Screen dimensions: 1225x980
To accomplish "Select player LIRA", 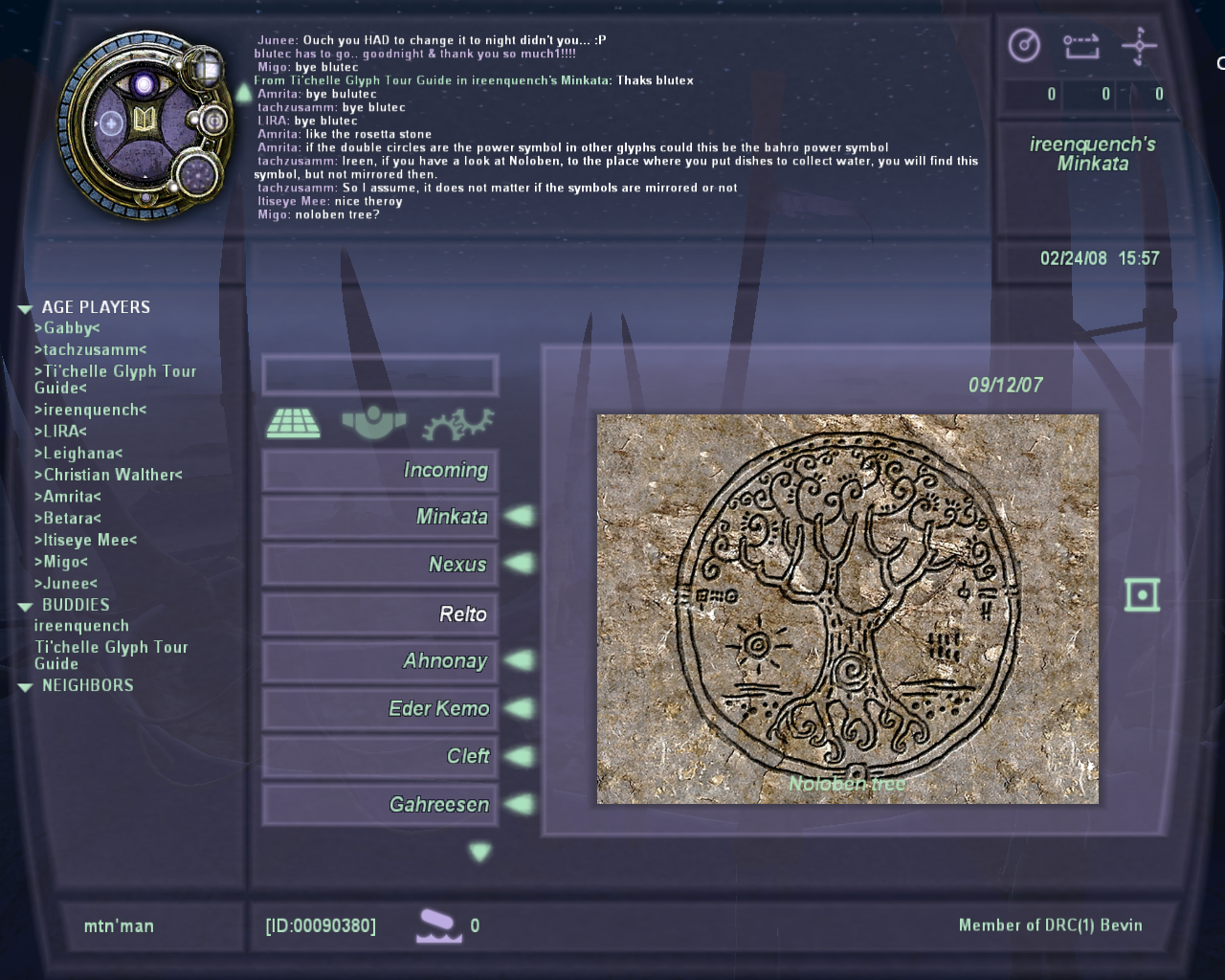I will tap(60, 432).
